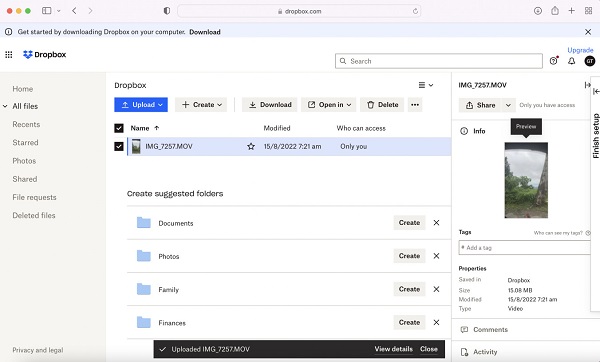600x362 pixels.
Task: Click the Dropbox logo
Action: pos(44,55)
